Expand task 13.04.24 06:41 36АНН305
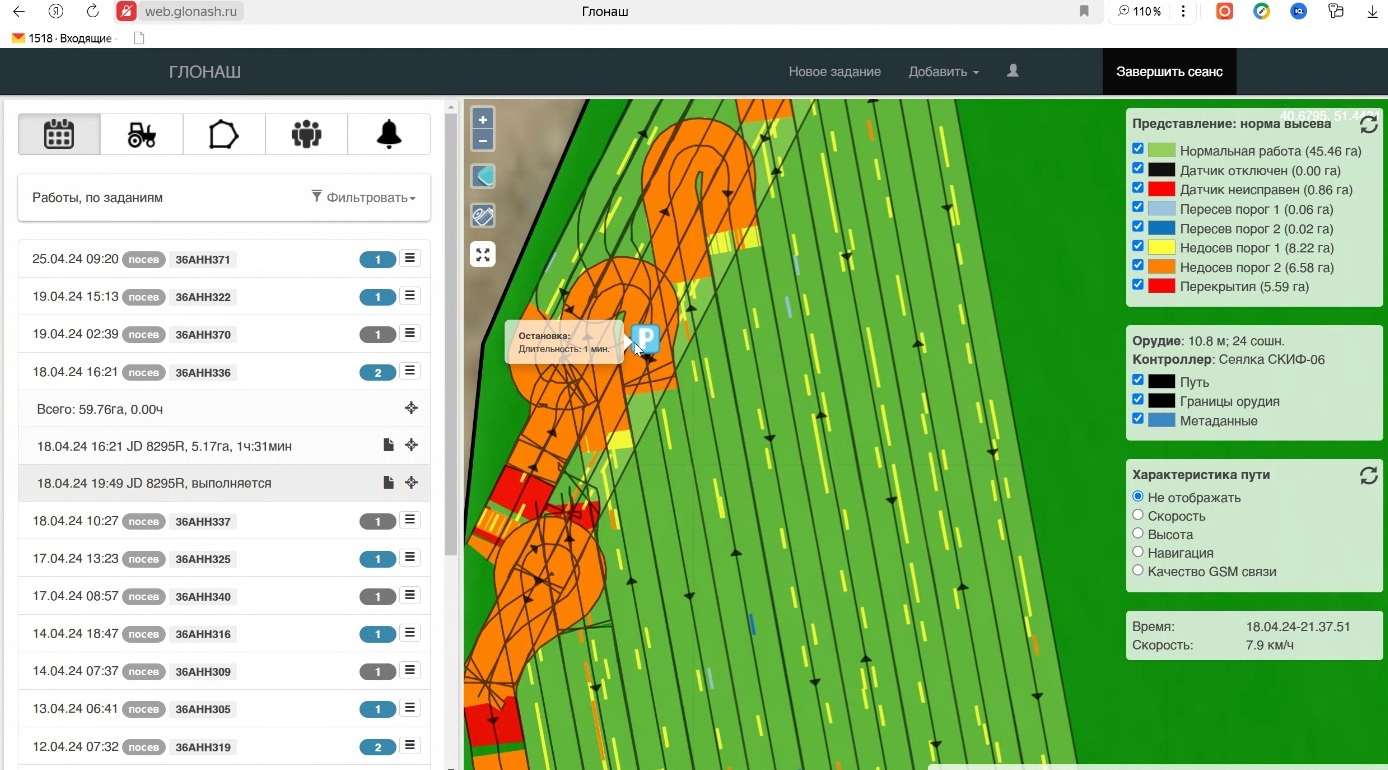Screen dimensions: 1388x770 click(224, 708)
